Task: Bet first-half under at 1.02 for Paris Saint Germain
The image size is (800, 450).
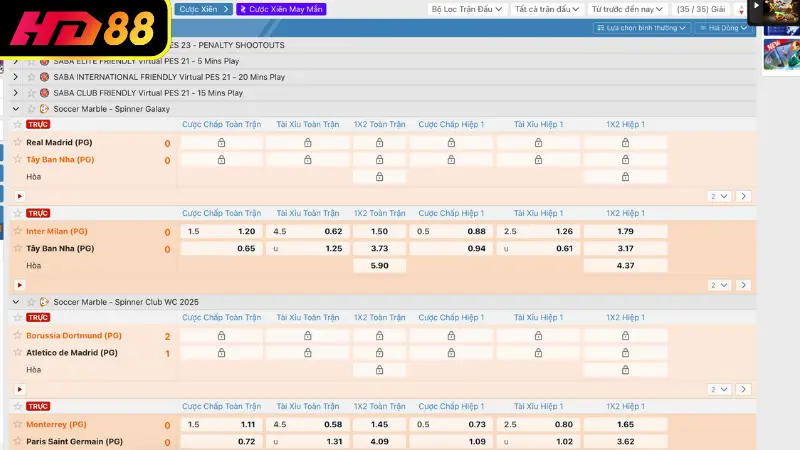Action: click(x=538, y=441)
